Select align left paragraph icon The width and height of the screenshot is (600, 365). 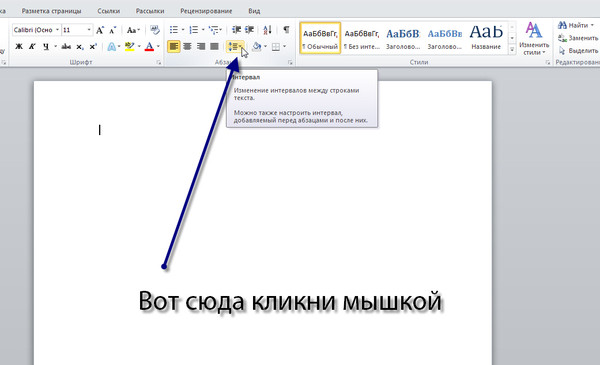174,47
